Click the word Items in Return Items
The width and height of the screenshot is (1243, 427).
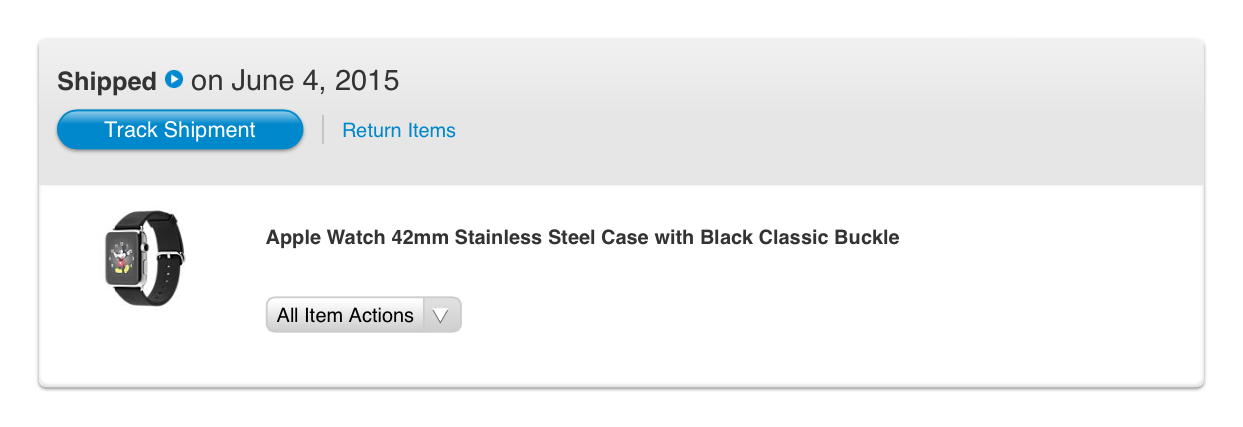point(432,130)
